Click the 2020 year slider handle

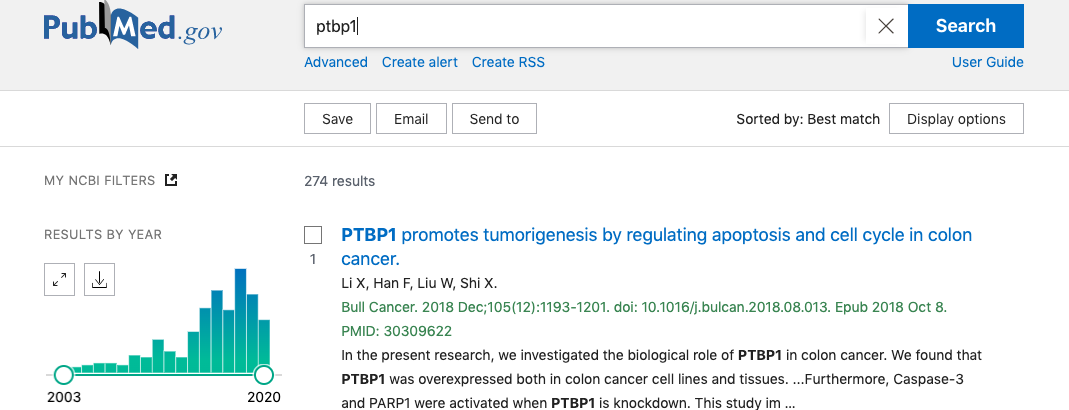click(264, 375)
